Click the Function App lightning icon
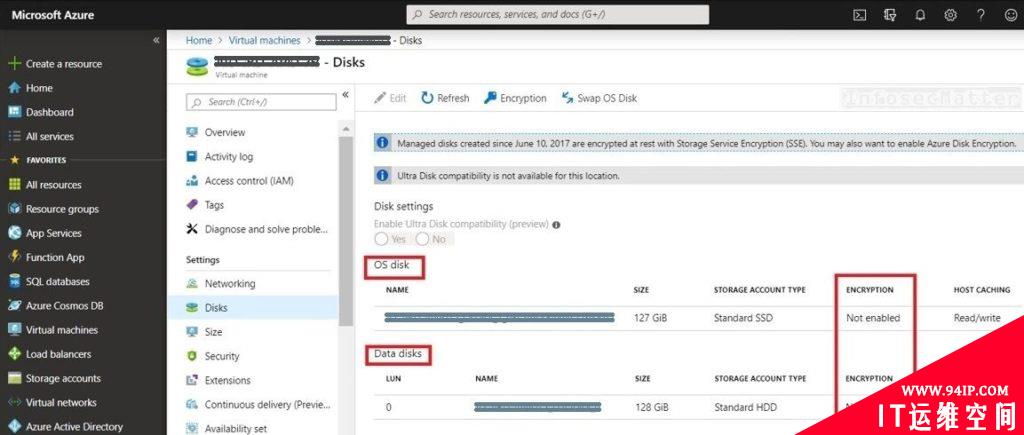Image resolution: width=1024 pixels, height=435 pixels. [x=14, y=257]
